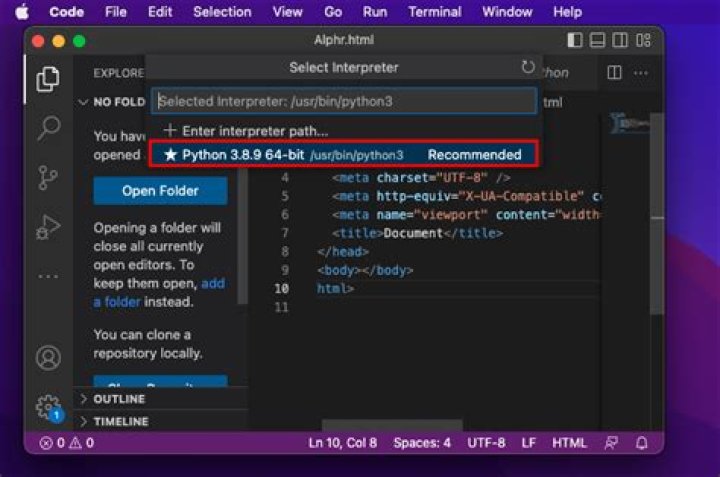Expand the OUTLINE section

click(x=120, y=399)
